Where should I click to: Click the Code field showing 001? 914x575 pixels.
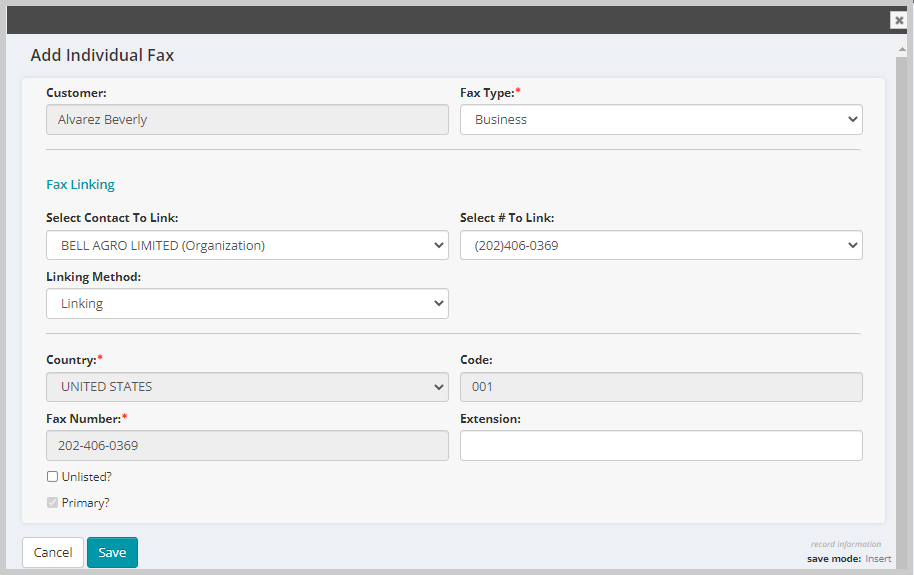click(661, 387)
